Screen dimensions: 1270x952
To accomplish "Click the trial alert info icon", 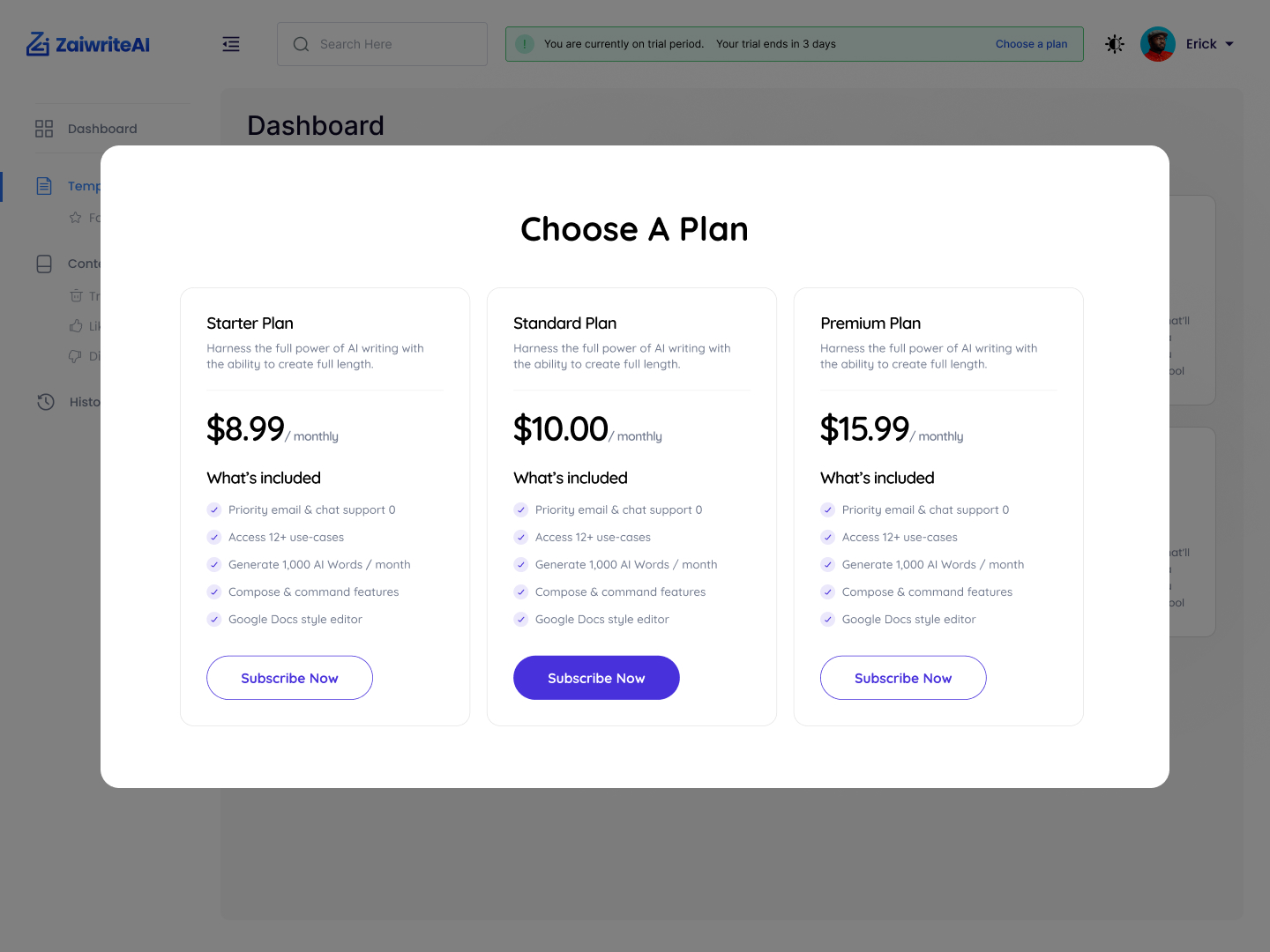I will point(525,44).
